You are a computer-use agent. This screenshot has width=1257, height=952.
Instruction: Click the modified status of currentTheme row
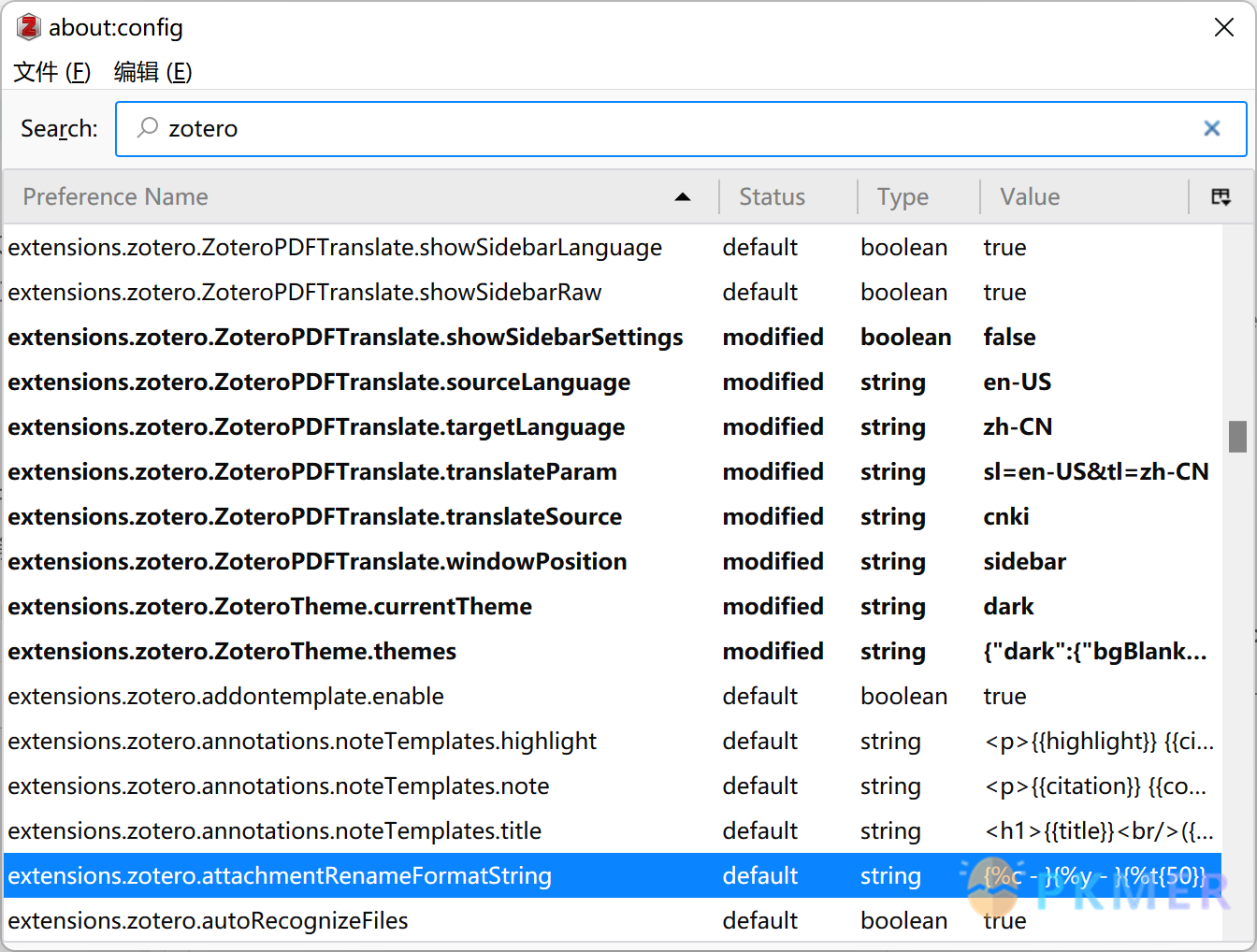pyautogui.click(x=773, y=606)
